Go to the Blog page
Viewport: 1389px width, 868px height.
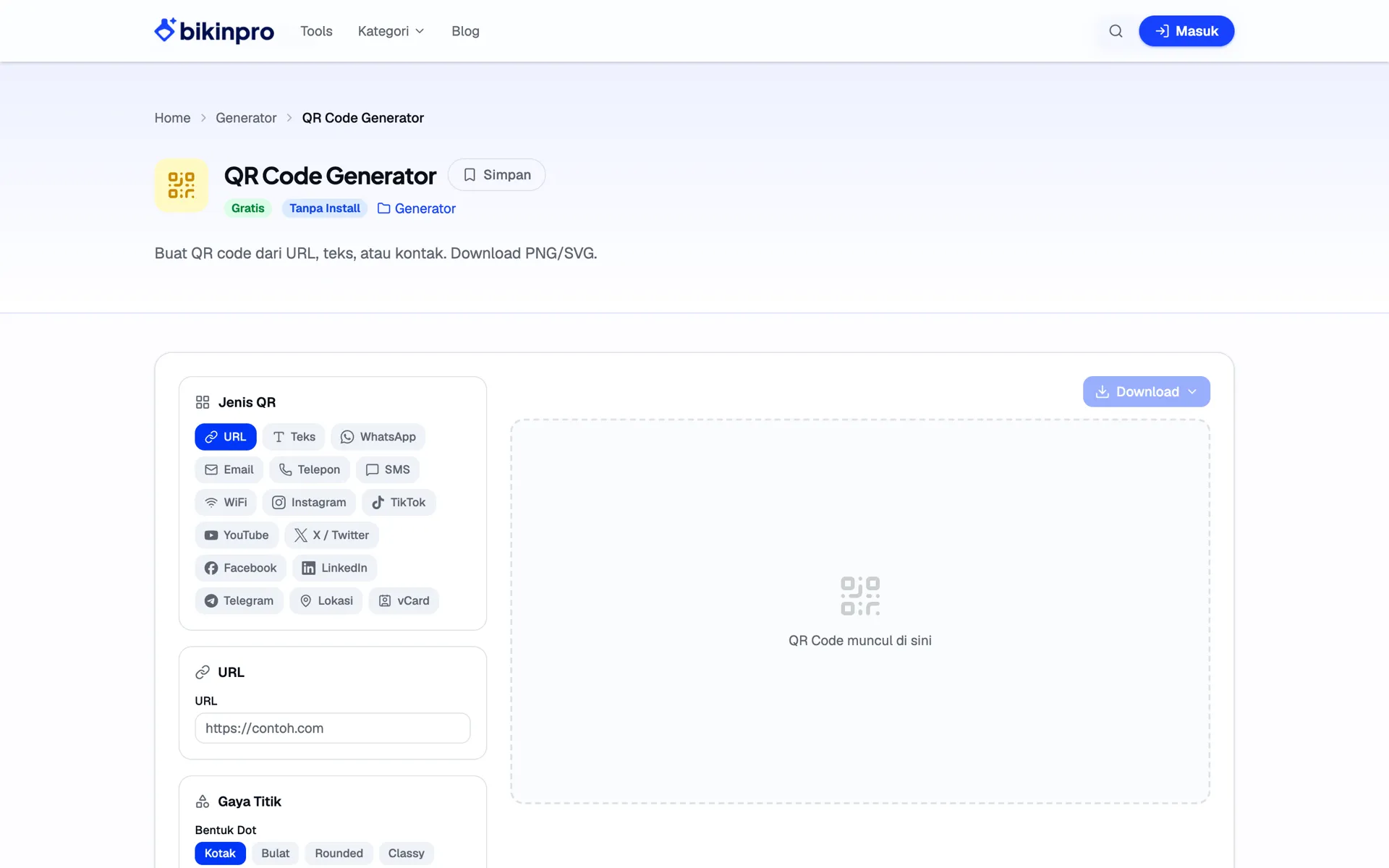pyautogui.click(x=466, y=31)
